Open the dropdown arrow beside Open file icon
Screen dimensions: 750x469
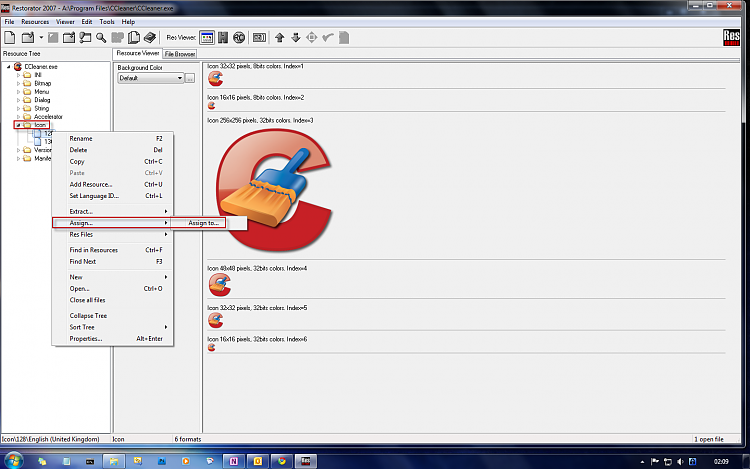pos(41,37)
